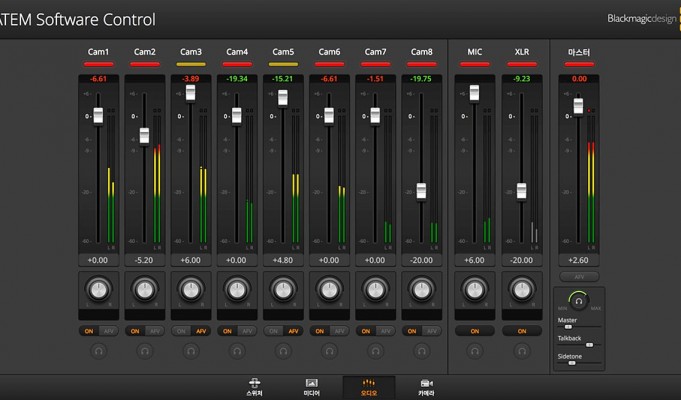Click the Cam2 balance pan knob
Screen dimensions: 681x400
point(145,290)
